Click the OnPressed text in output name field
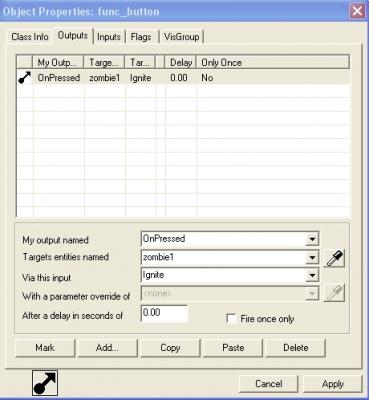Viewport: 369px width, 400px height. pyautogui.click(x=164, y=239)
